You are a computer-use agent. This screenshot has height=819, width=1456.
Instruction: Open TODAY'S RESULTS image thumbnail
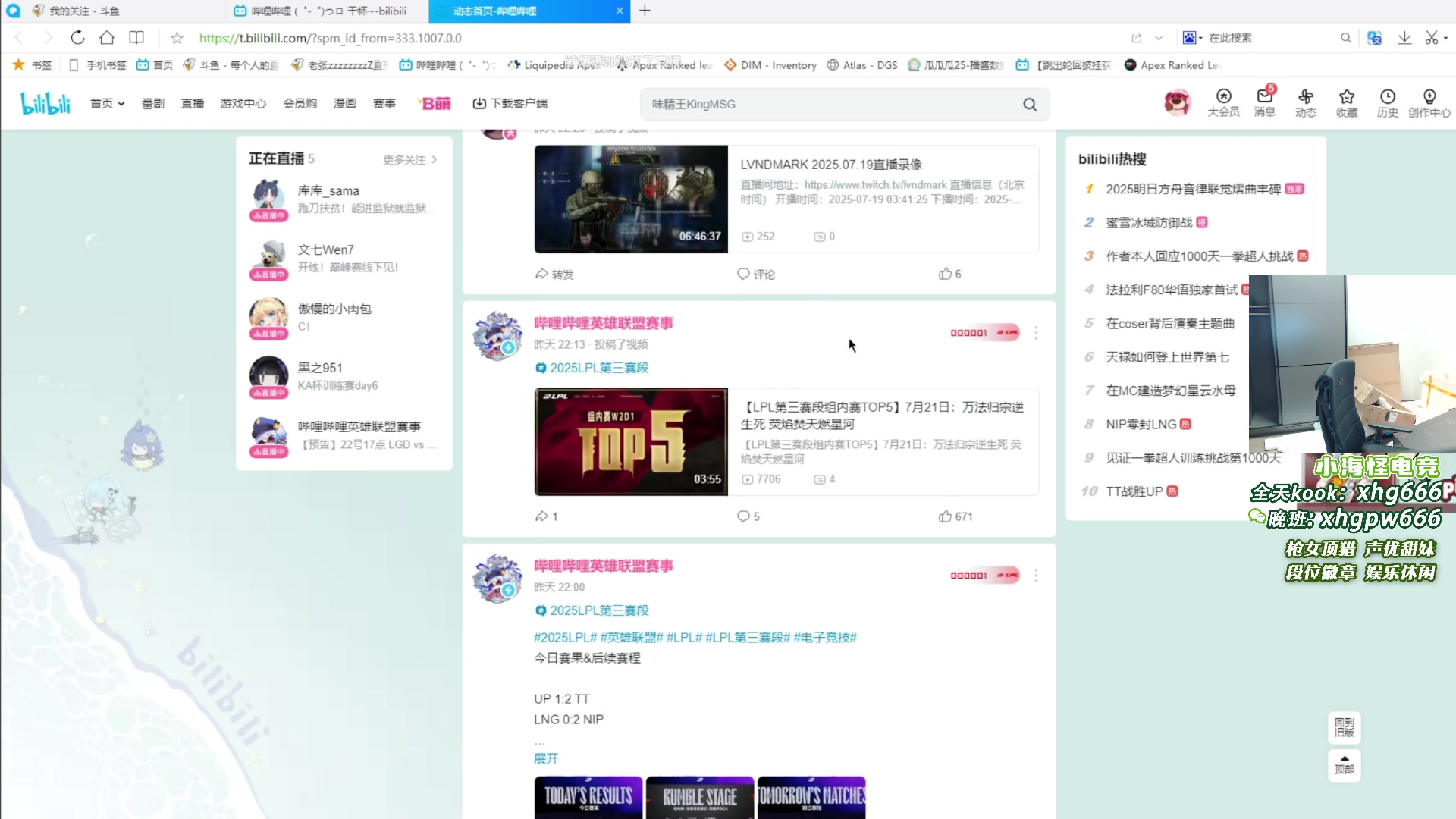(x=588, y=797)
